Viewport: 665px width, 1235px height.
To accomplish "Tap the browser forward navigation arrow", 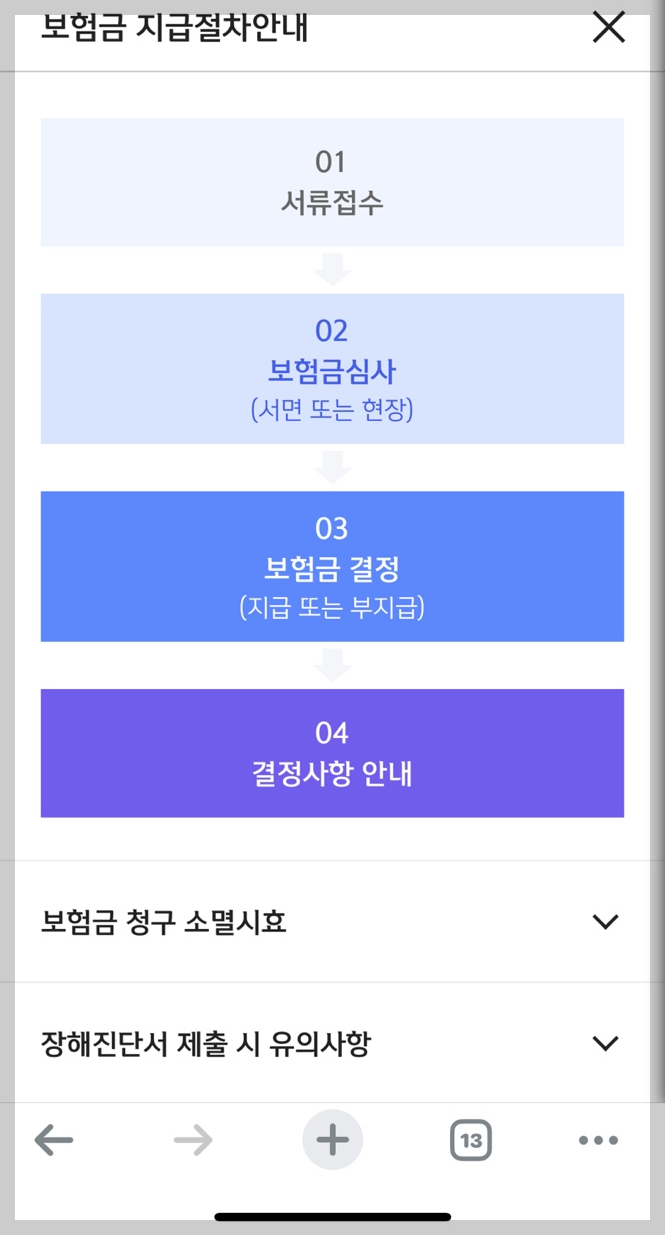I will pos(193,1139).
